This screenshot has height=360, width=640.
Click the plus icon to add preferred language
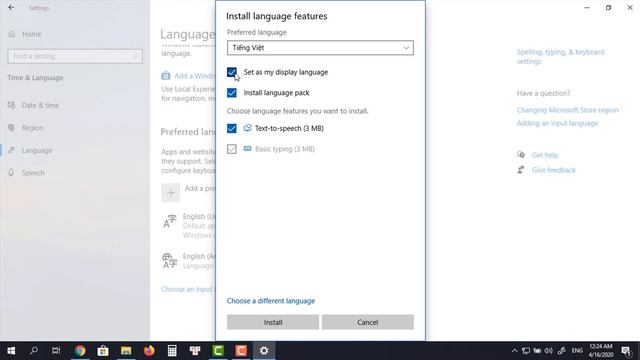[x=171, y=193]
